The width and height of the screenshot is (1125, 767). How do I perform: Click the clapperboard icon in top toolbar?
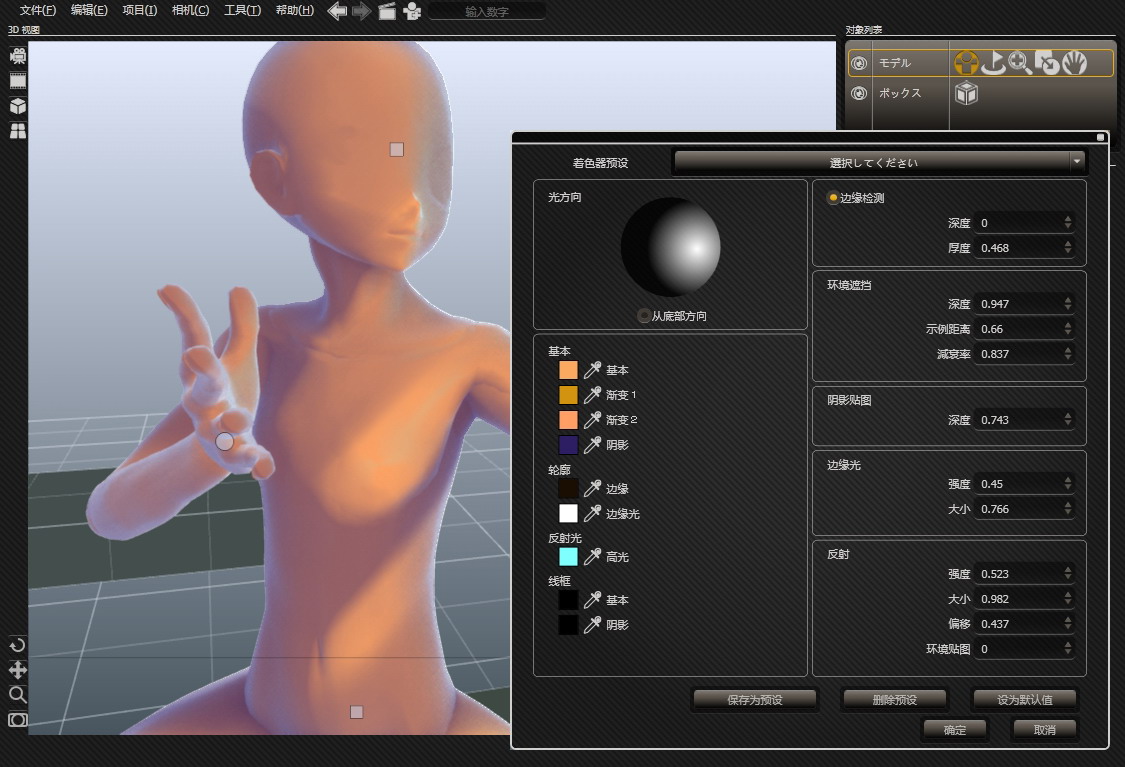(386, 11)
